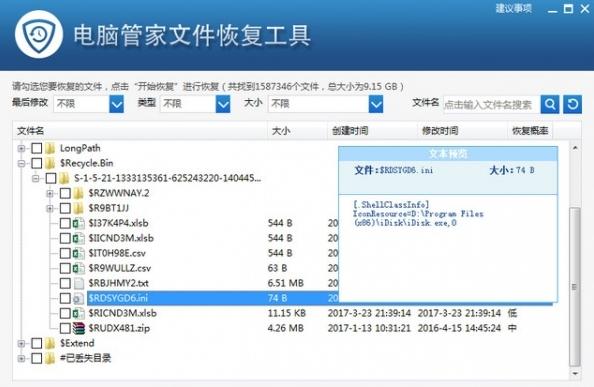Check the $Recycle.Bin checkbox
This screenshot has width=594, height=387.
(36, 163)
